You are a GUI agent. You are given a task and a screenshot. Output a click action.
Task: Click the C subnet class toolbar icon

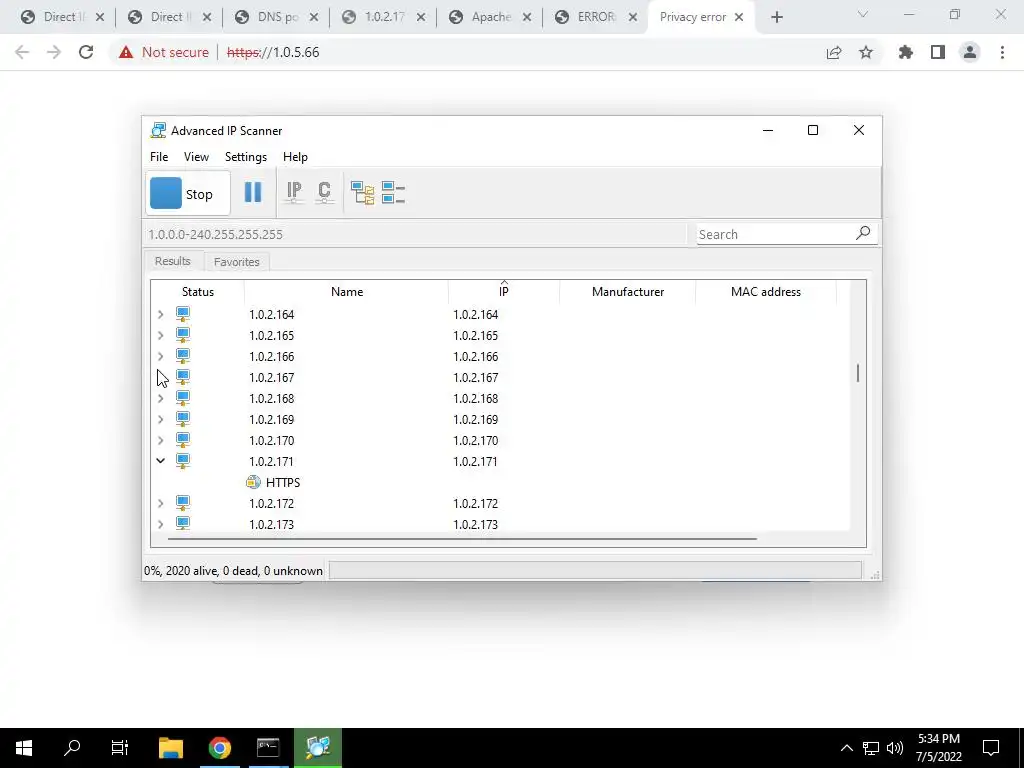325,192
